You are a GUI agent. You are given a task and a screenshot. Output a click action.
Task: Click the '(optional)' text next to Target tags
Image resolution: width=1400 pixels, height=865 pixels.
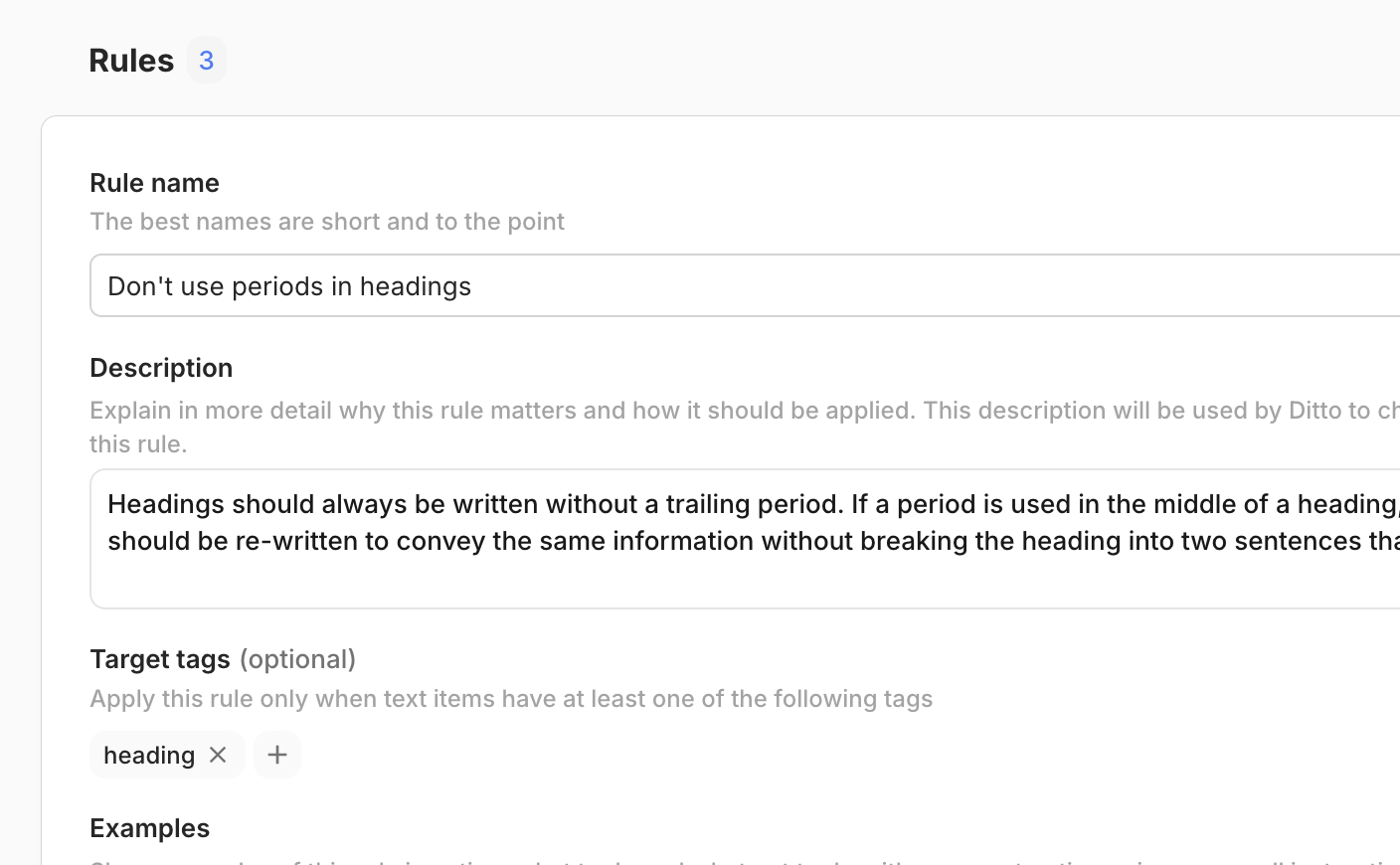point(297,658)
